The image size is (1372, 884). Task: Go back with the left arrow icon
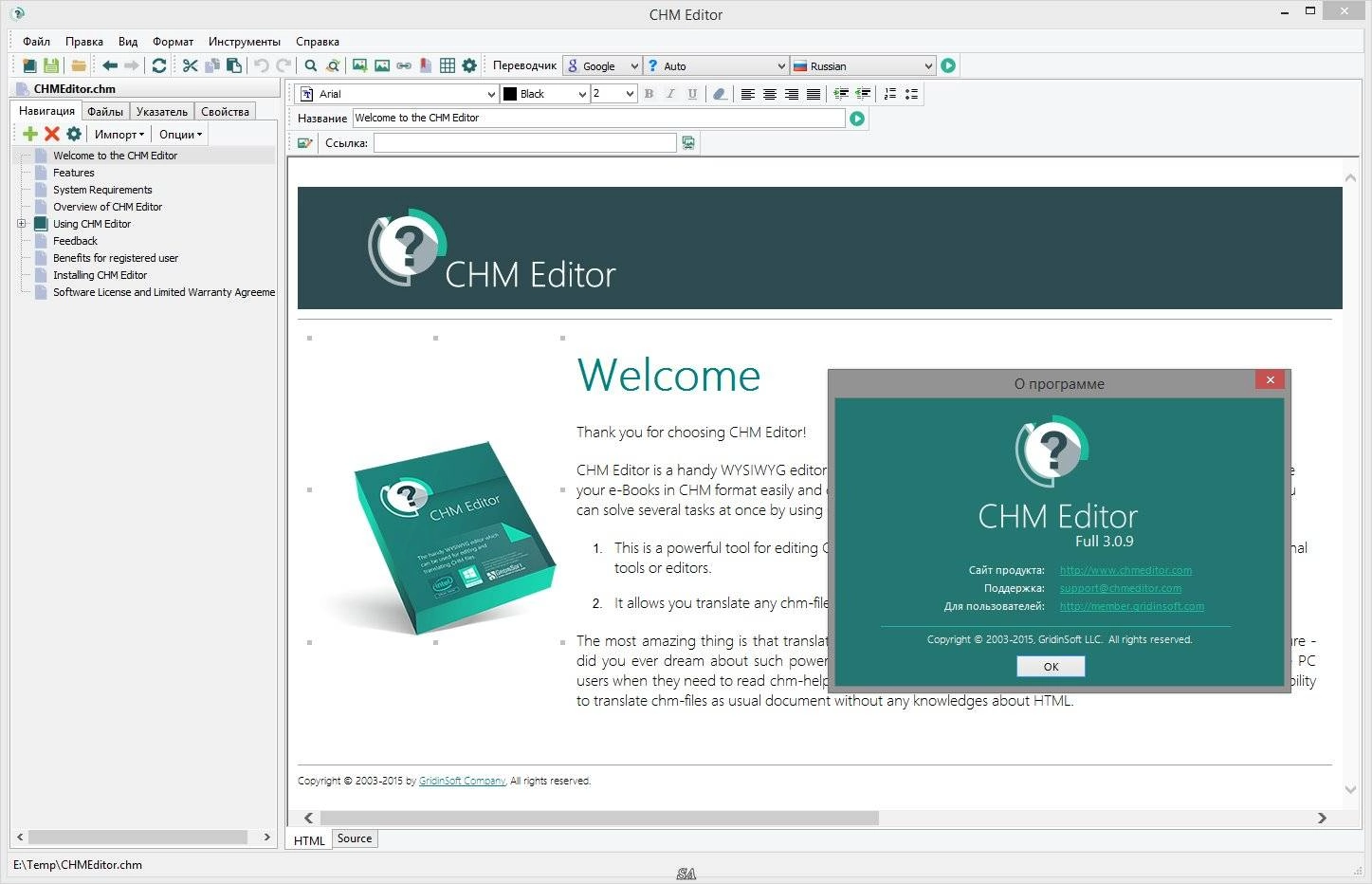[110, 65]
